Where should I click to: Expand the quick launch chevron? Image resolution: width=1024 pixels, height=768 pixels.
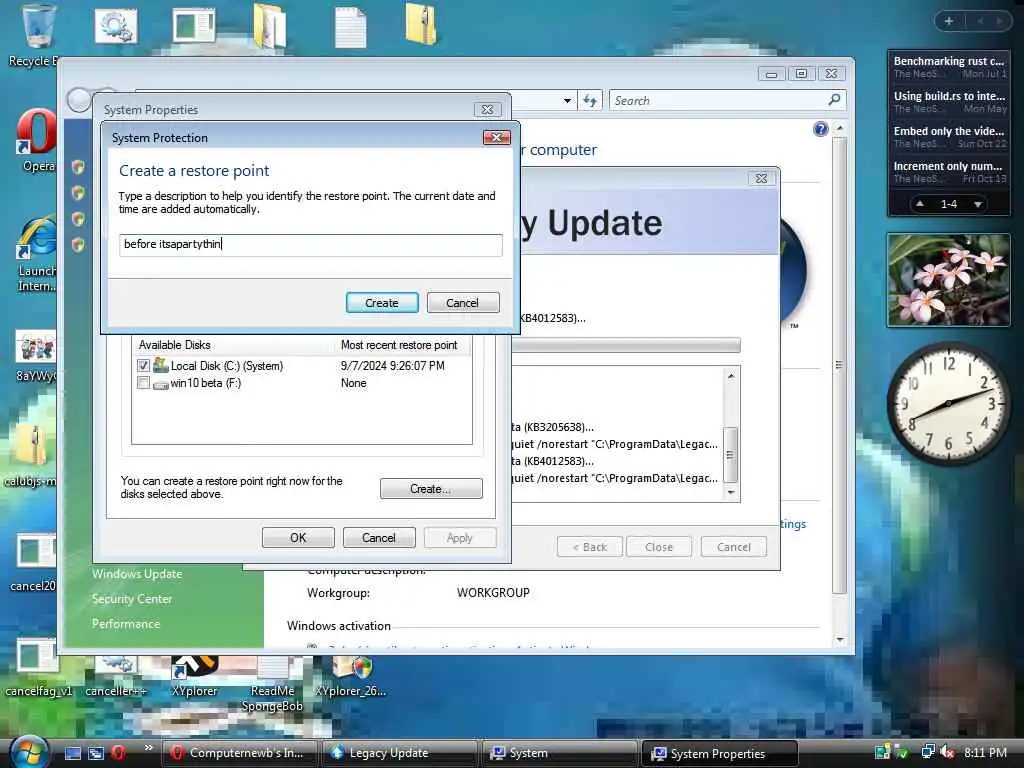148,748
